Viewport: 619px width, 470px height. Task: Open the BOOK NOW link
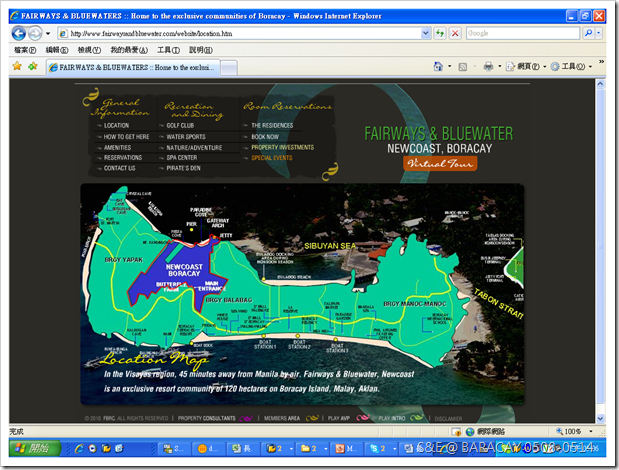pos(265,137)
